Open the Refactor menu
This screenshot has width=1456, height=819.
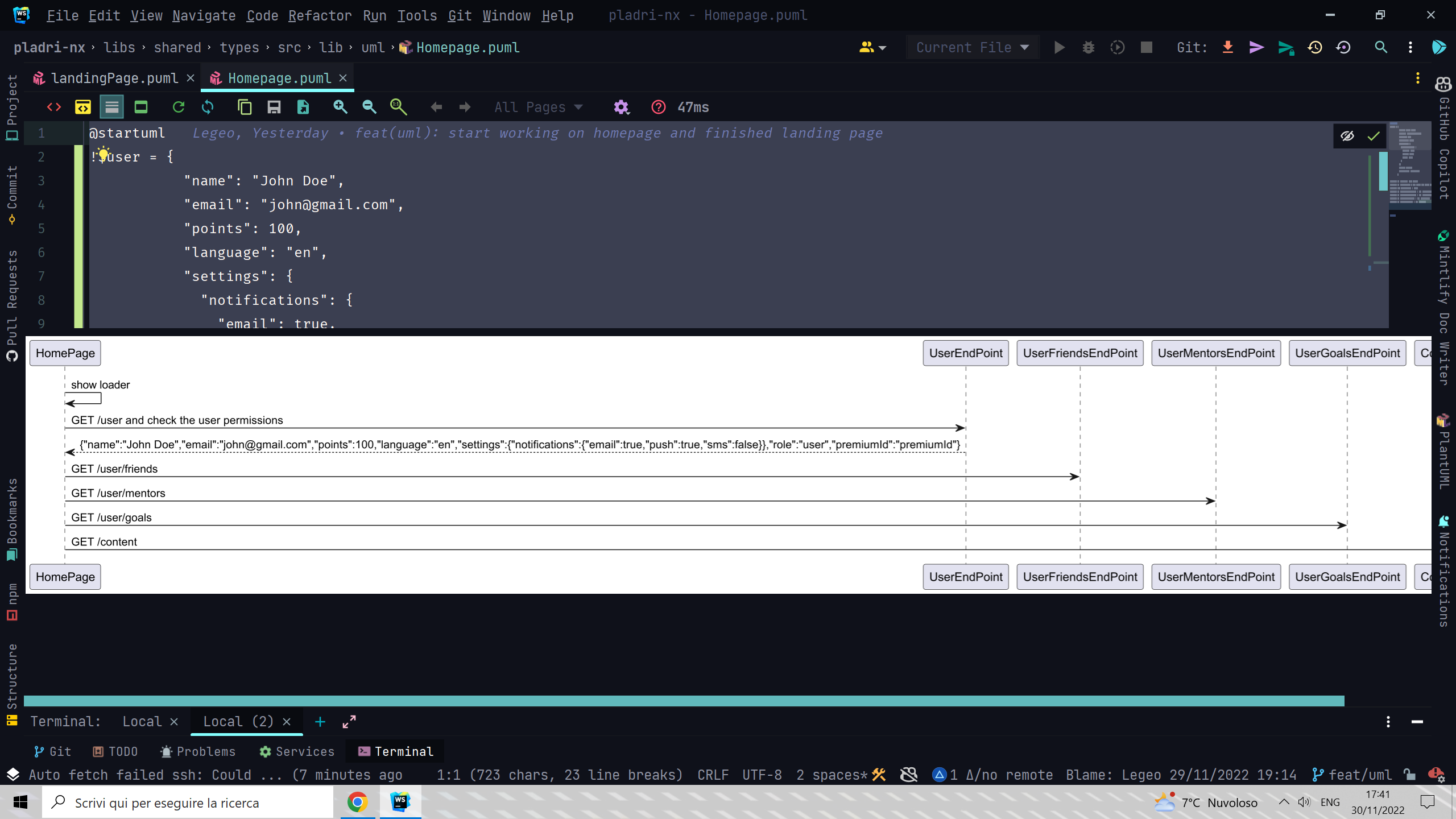tap(320, 15)
